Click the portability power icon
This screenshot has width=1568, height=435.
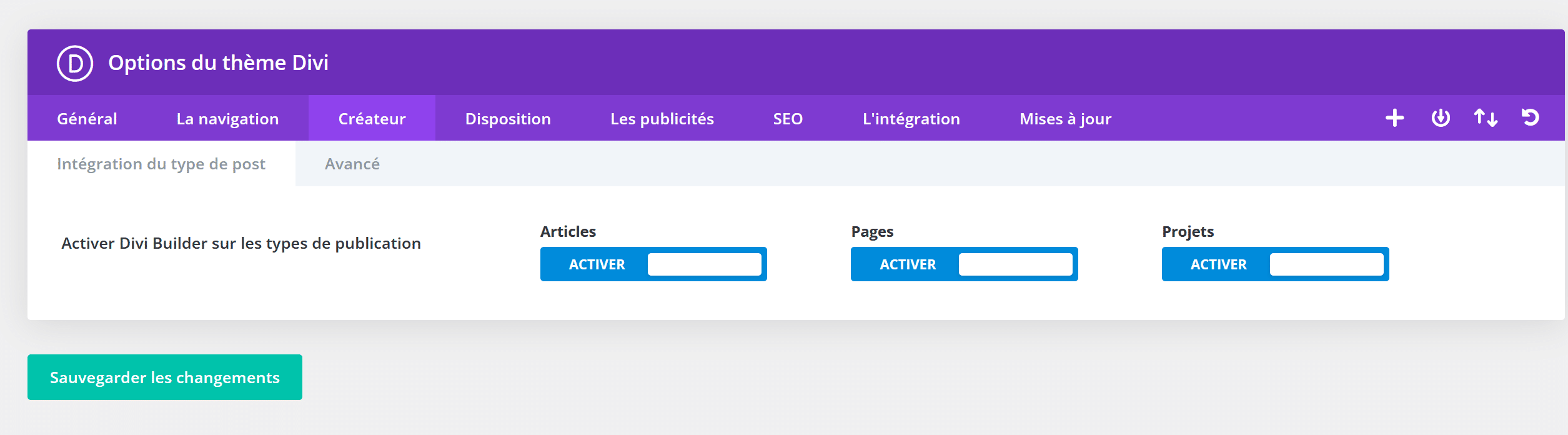click(1441, 117)
